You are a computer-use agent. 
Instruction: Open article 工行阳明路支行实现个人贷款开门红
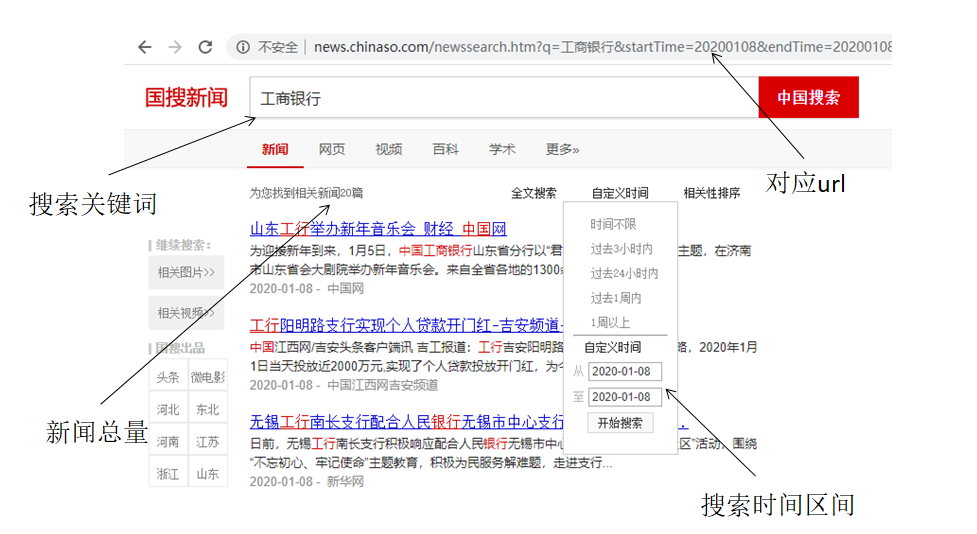(406, 325)
